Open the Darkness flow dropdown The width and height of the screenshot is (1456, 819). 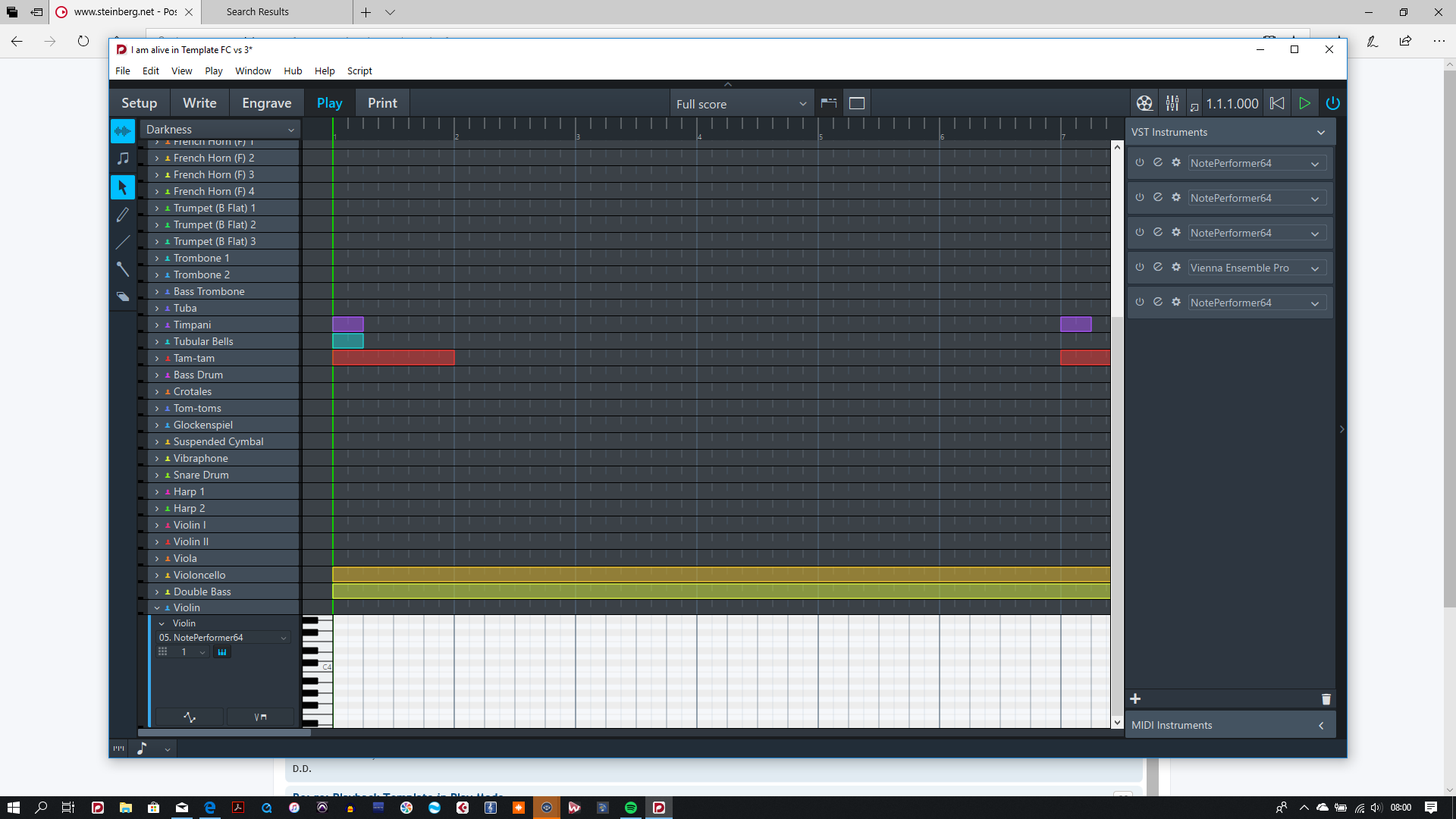(220, 130)
